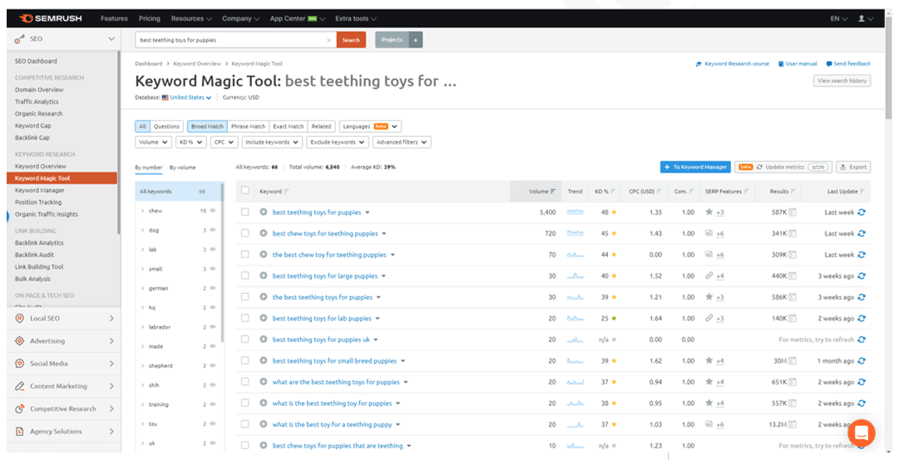Click the Semrush logo

point(51,18)
